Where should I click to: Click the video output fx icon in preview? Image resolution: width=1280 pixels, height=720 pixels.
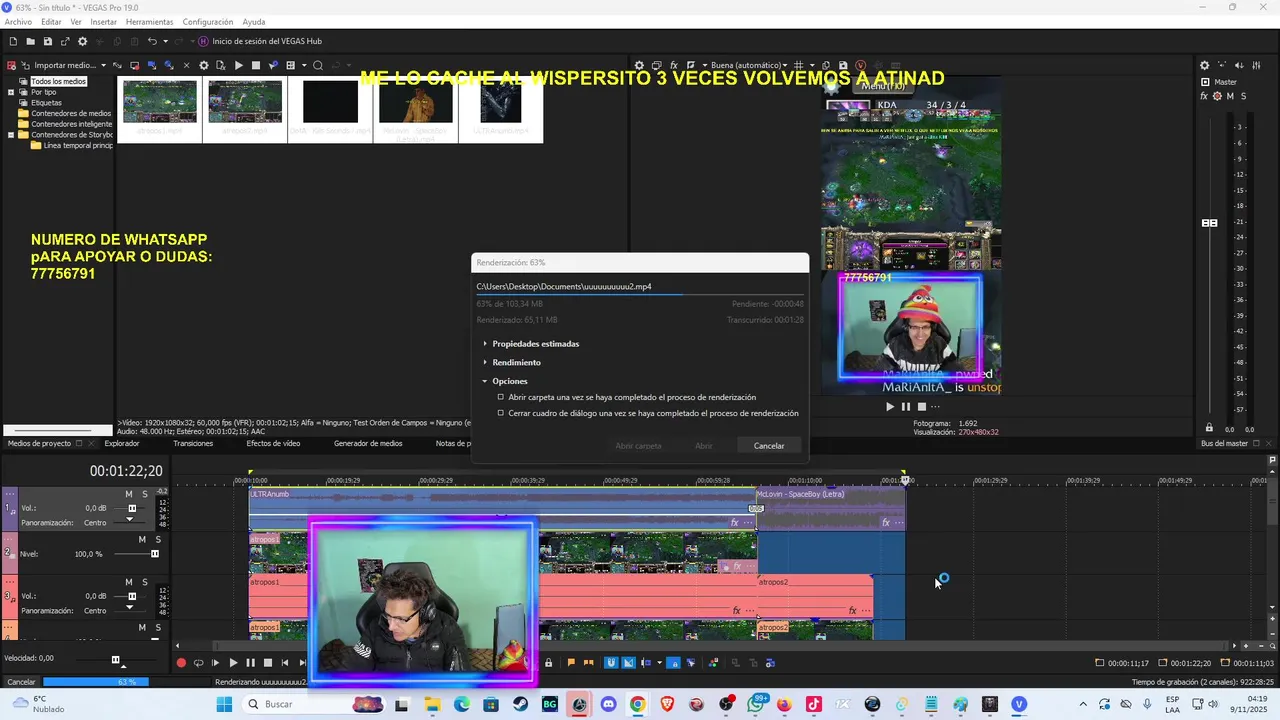pyautogui.click(x=674, y=65)
